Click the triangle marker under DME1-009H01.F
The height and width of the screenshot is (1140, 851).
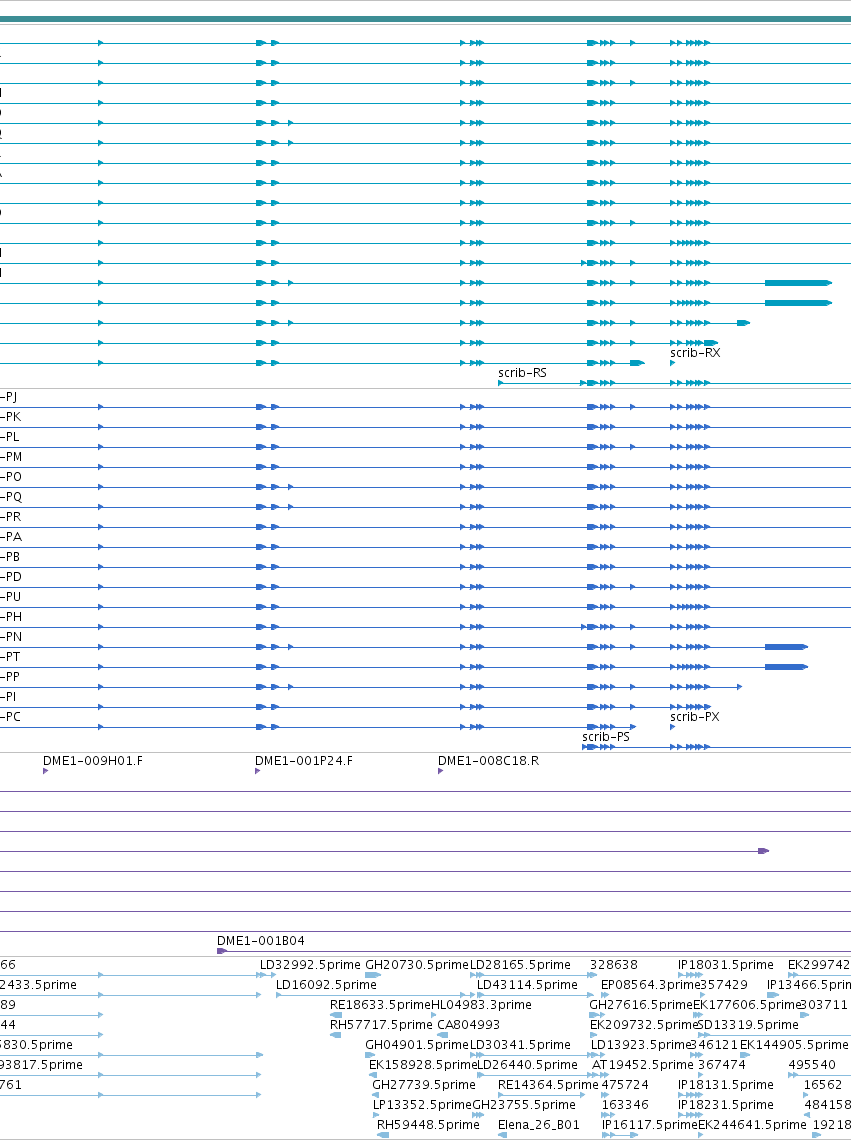(46, 771)
